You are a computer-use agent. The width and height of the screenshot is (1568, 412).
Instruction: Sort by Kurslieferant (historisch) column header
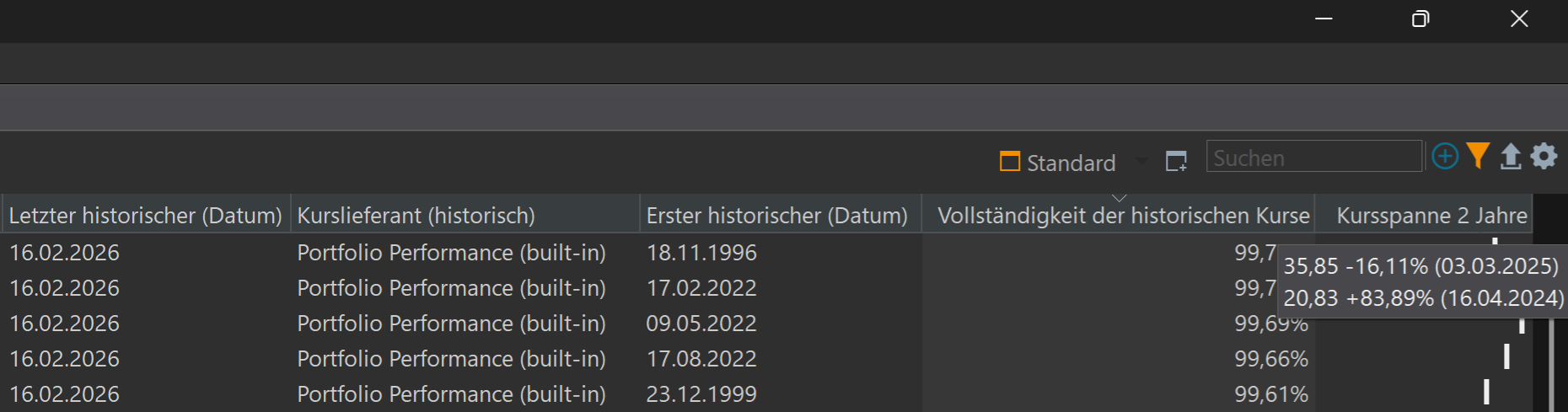(x=416, y=216)
